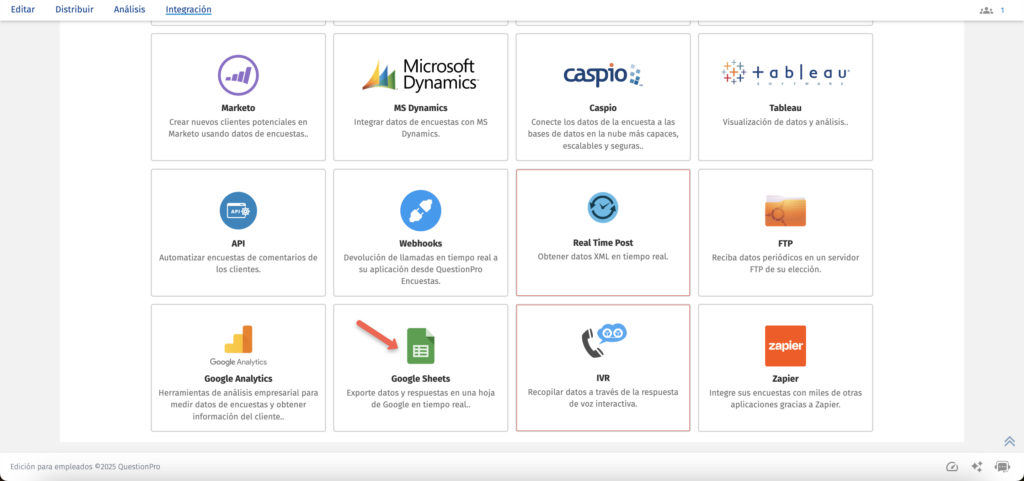
Task: Click the sparkle AI icon in footer
Action: 977,467
